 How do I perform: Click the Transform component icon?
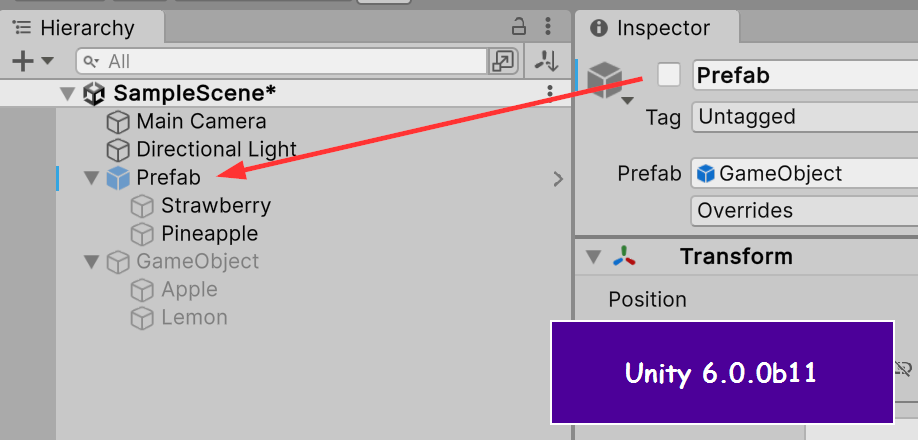(624, 257)
